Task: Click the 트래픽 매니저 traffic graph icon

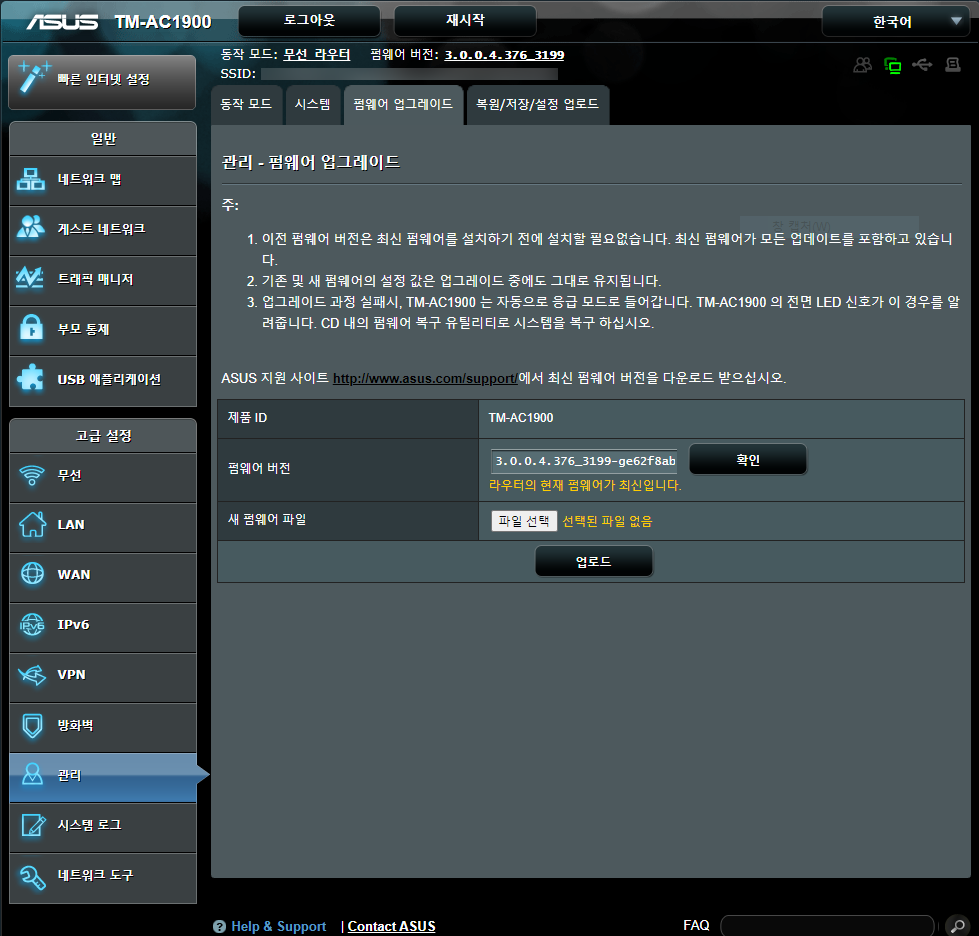Action: tap(30, 277)
